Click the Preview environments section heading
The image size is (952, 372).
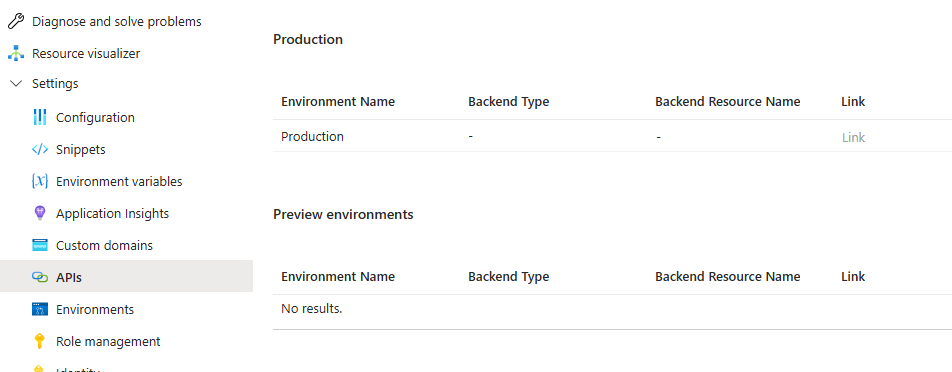click(x=343, y=214)
